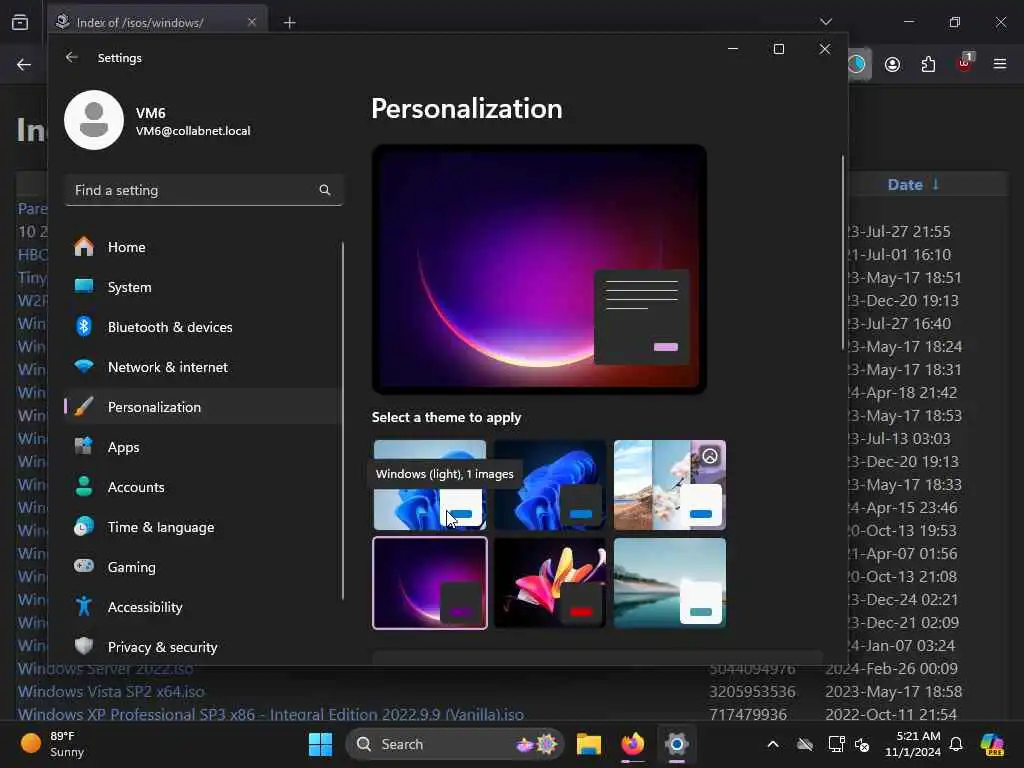
Task: Open Gaming settings
Action: (x=202, y=567)
